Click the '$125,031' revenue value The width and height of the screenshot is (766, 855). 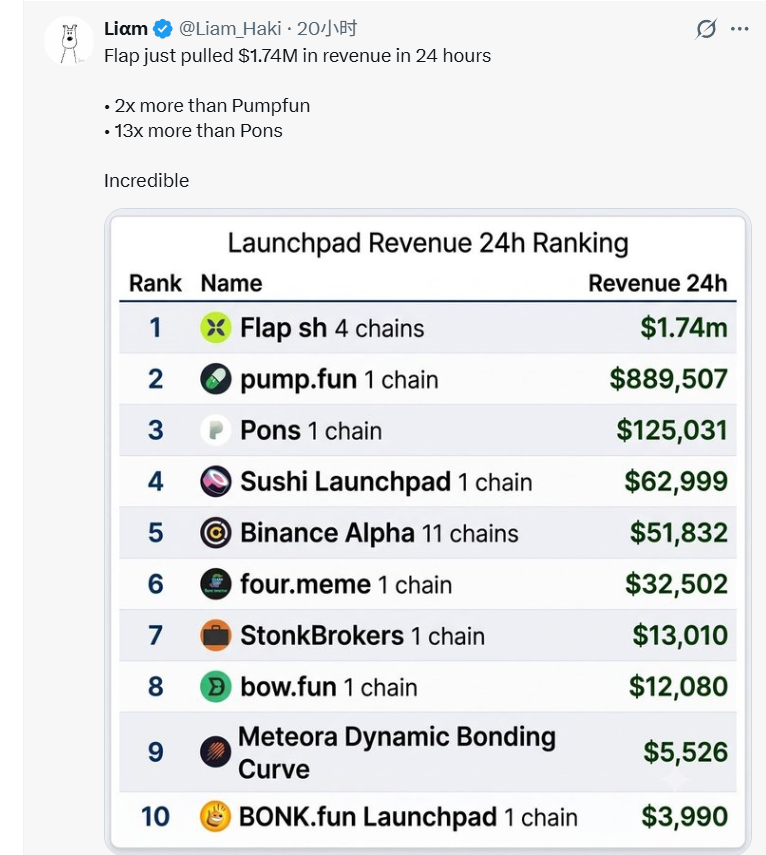pos(672,430)
